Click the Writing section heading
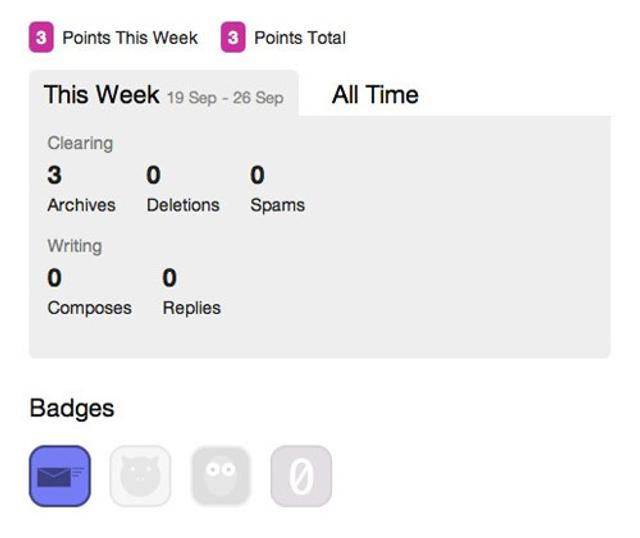640x538 pixels. pos(74,245)
